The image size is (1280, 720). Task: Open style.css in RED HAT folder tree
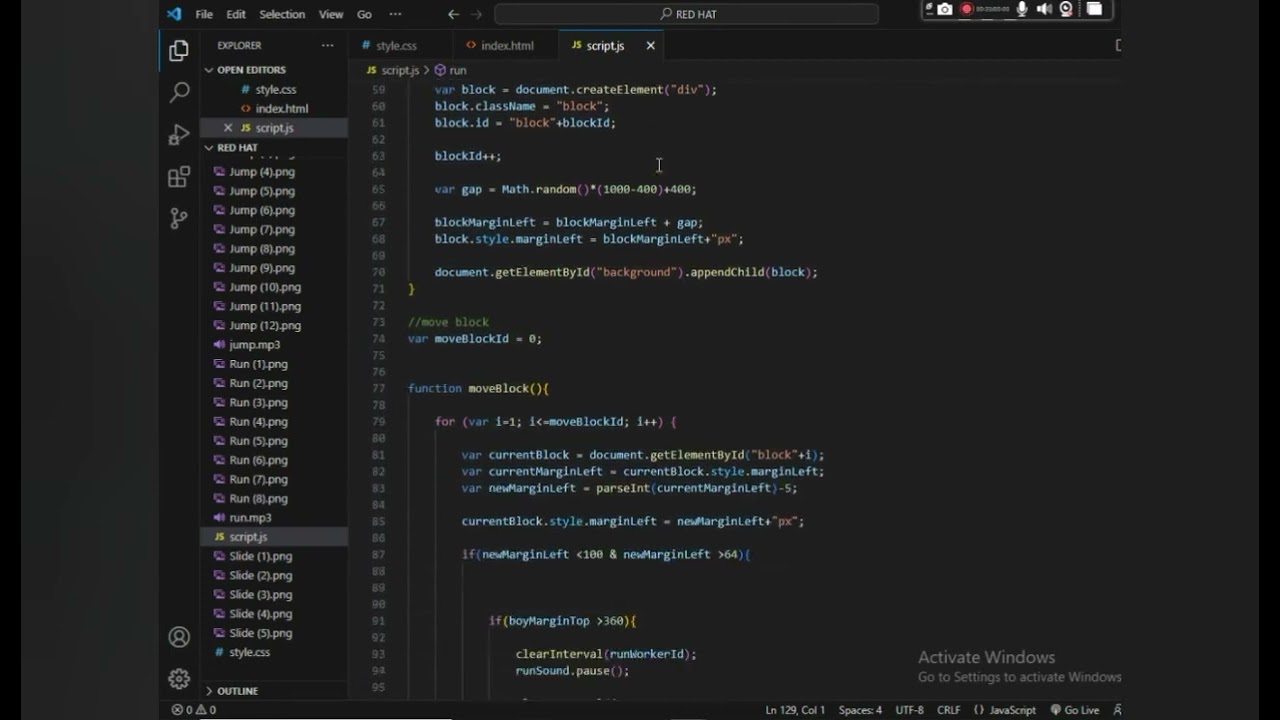click(x=274, y=652)
